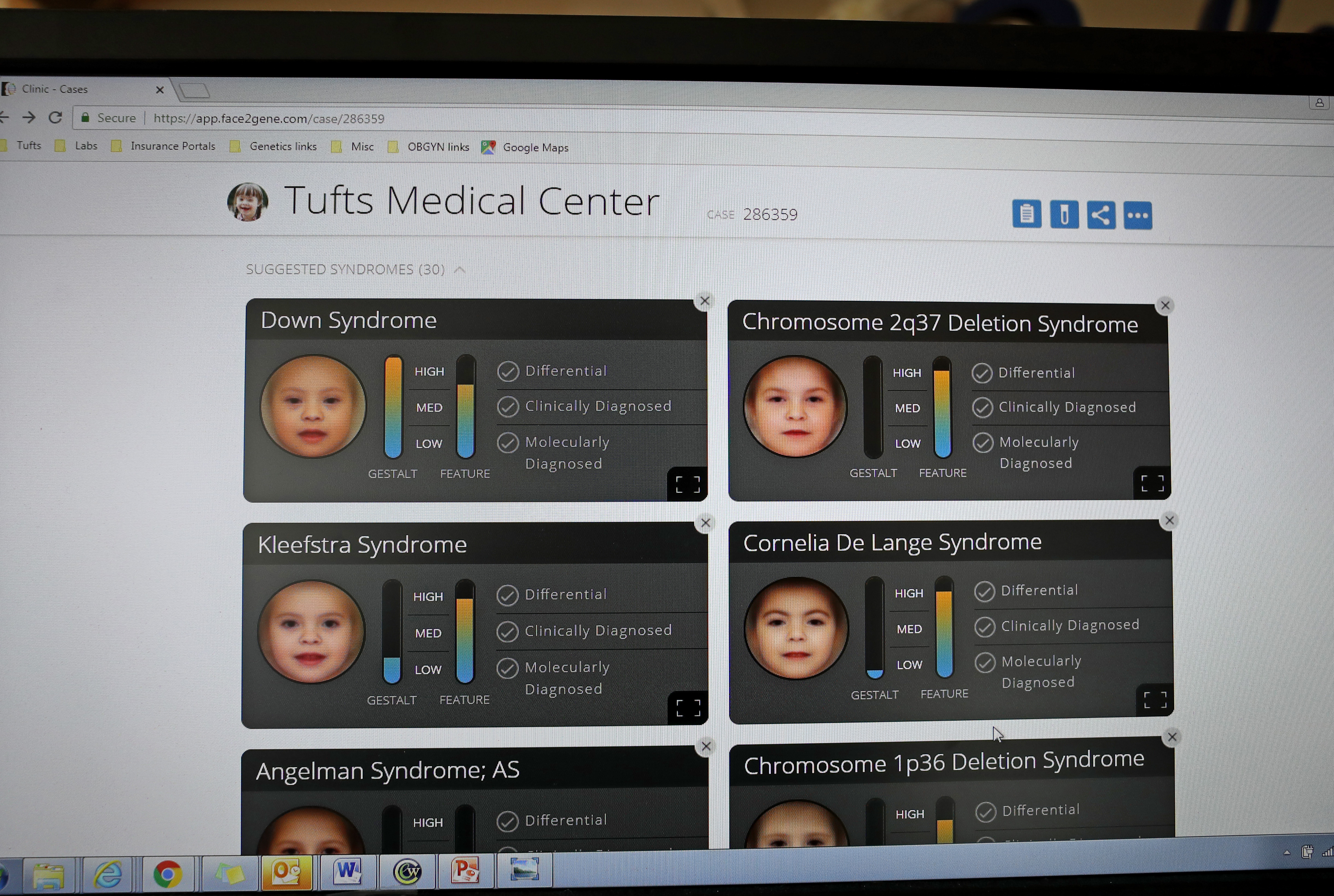Reload the Face2Gene page
This screenshot has height=896, width=1334.
pos(55,118)
